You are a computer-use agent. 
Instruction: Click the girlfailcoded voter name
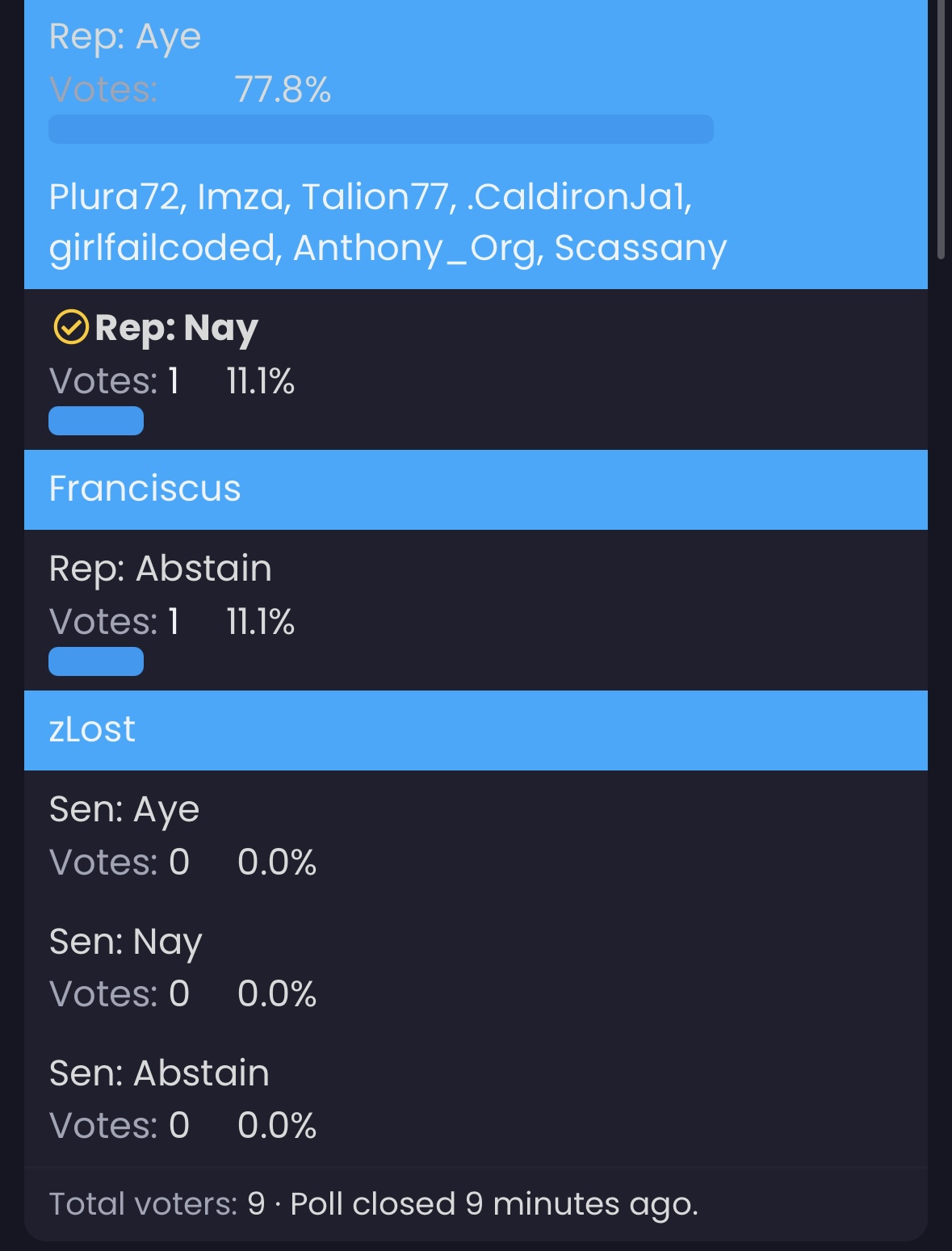pos(161,248)
